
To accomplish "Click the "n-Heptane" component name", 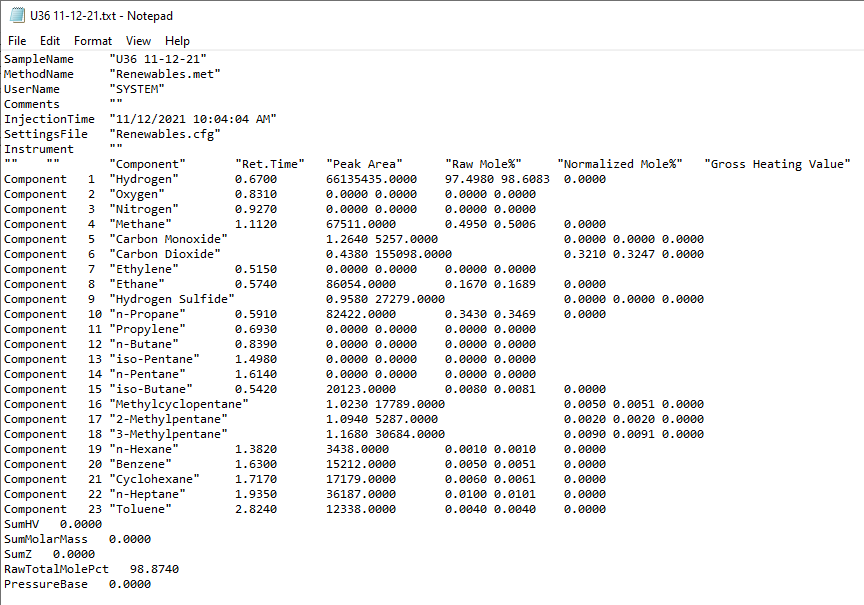I will tap(147, 494).
